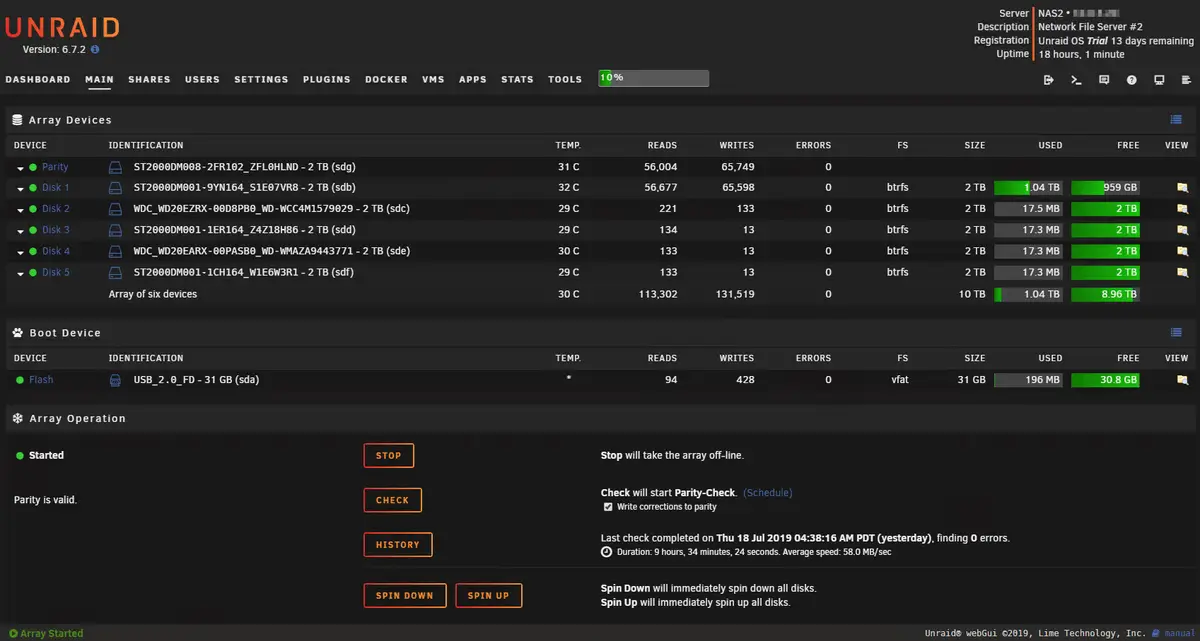Expand the arrow beside Disk 4
This screenshot has width=1200, height=641.
tap(20, 252)
